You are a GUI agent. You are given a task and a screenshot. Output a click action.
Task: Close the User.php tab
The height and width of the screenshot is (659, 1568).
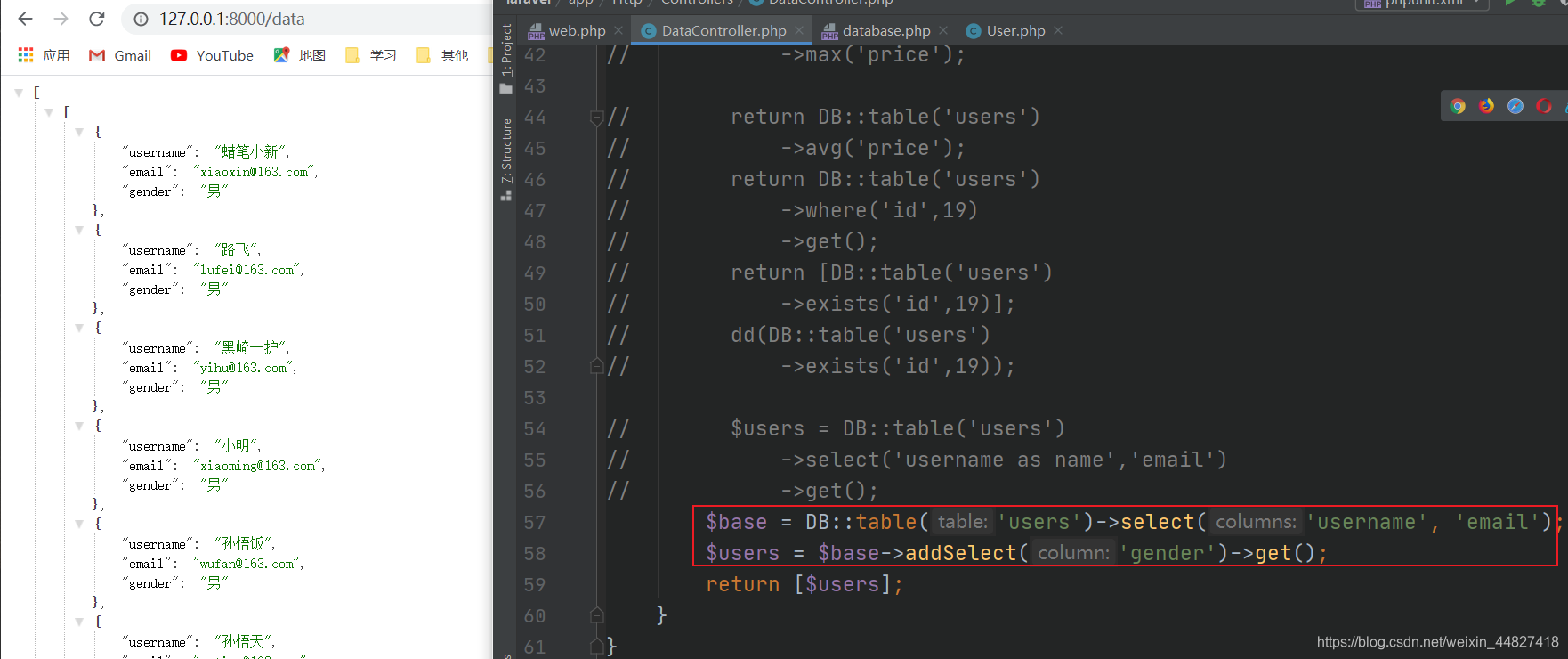[1058, 30]
